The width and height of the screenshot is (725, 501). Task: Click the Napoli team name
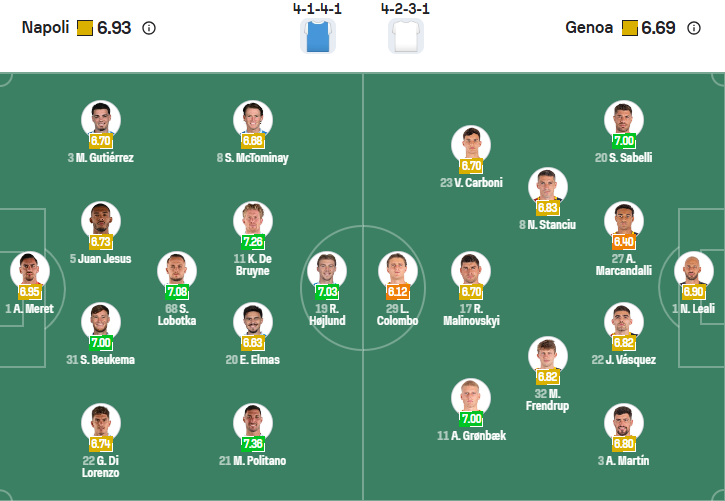(x=45, y=28)
